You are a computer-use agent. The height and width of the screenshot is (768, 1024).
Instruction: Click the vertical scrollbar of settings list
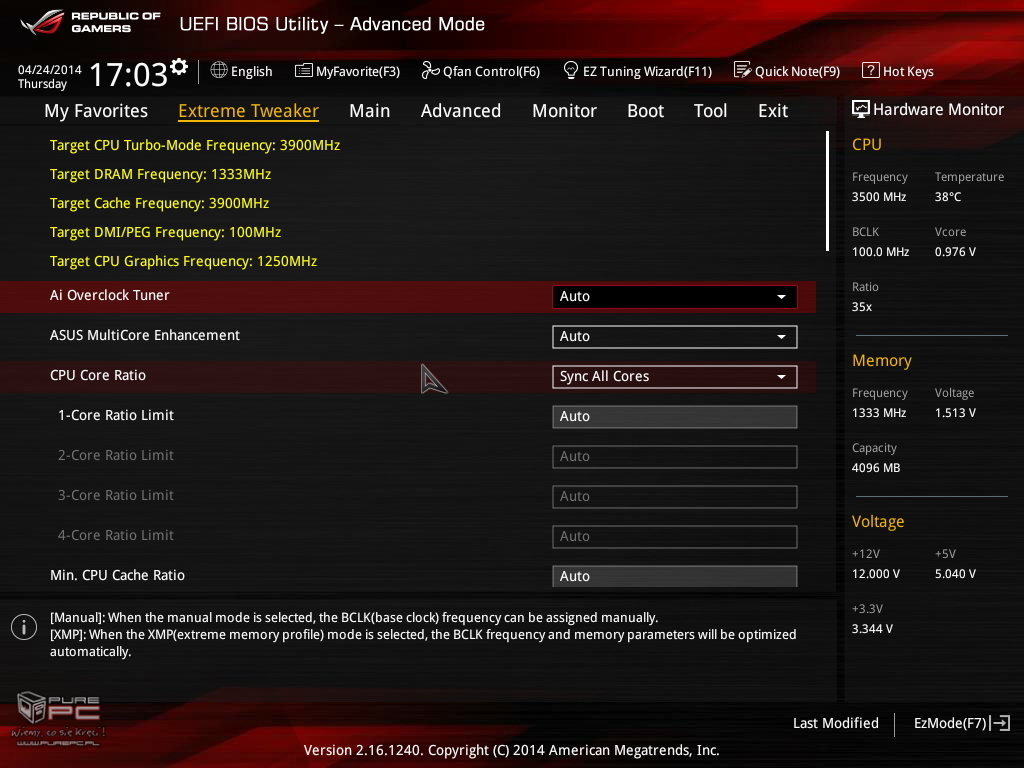[x=827, y=190]
